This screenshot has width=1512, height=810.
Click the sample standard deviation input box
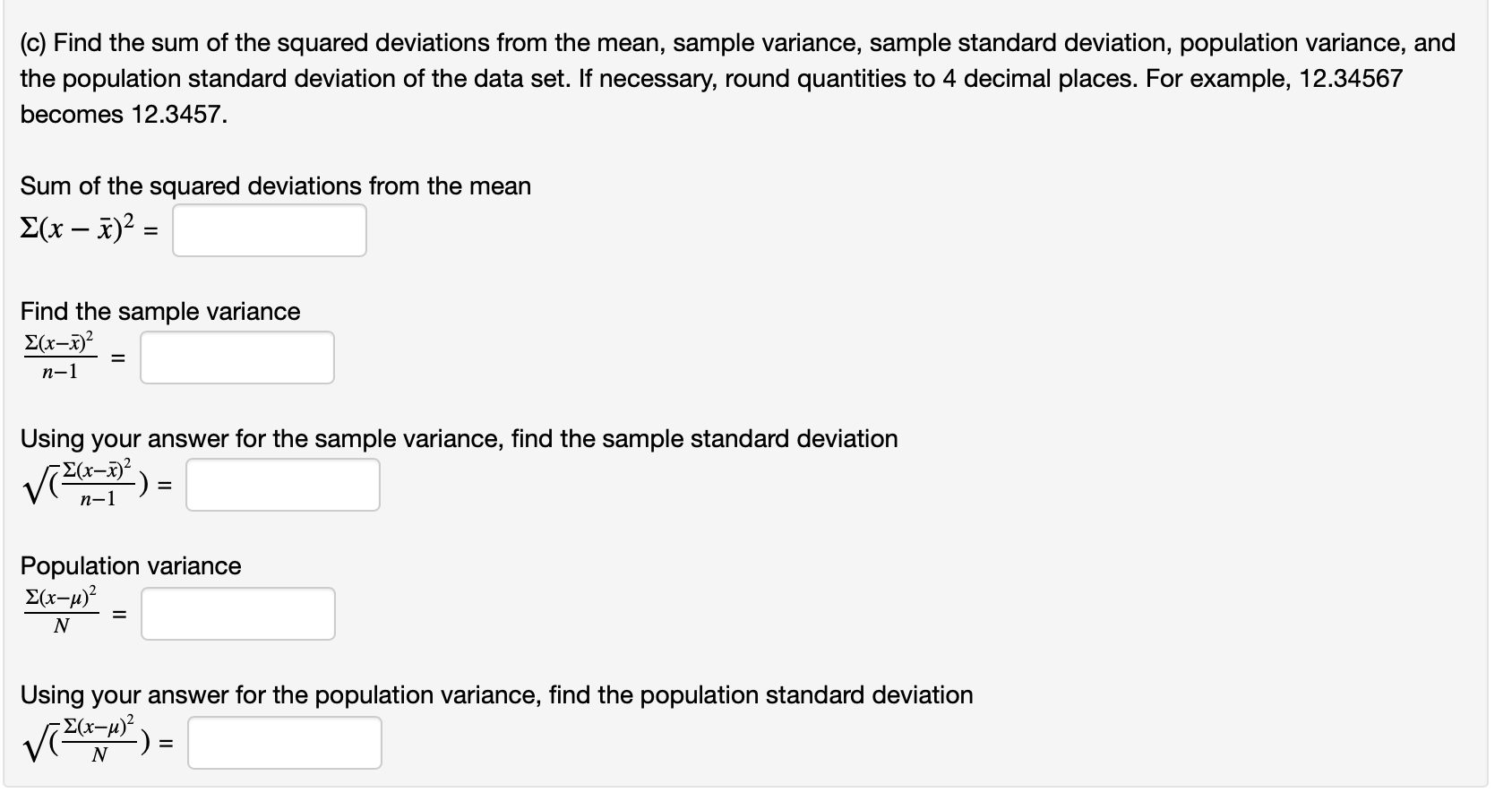point(282,485)
